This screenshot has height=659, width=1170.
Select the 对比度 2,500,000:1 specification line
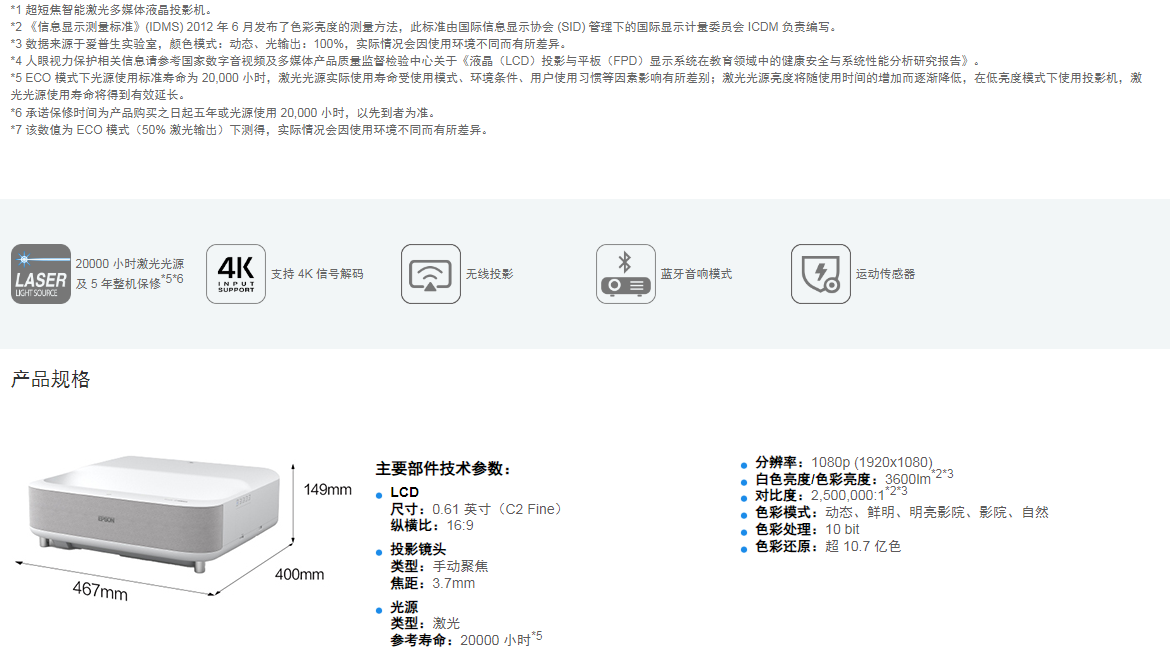[x=830, y=495]
